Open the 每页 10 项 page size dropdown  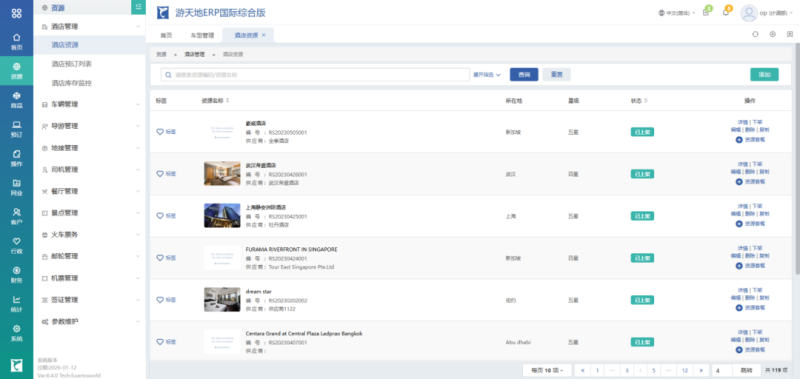[x=547, y=370]
